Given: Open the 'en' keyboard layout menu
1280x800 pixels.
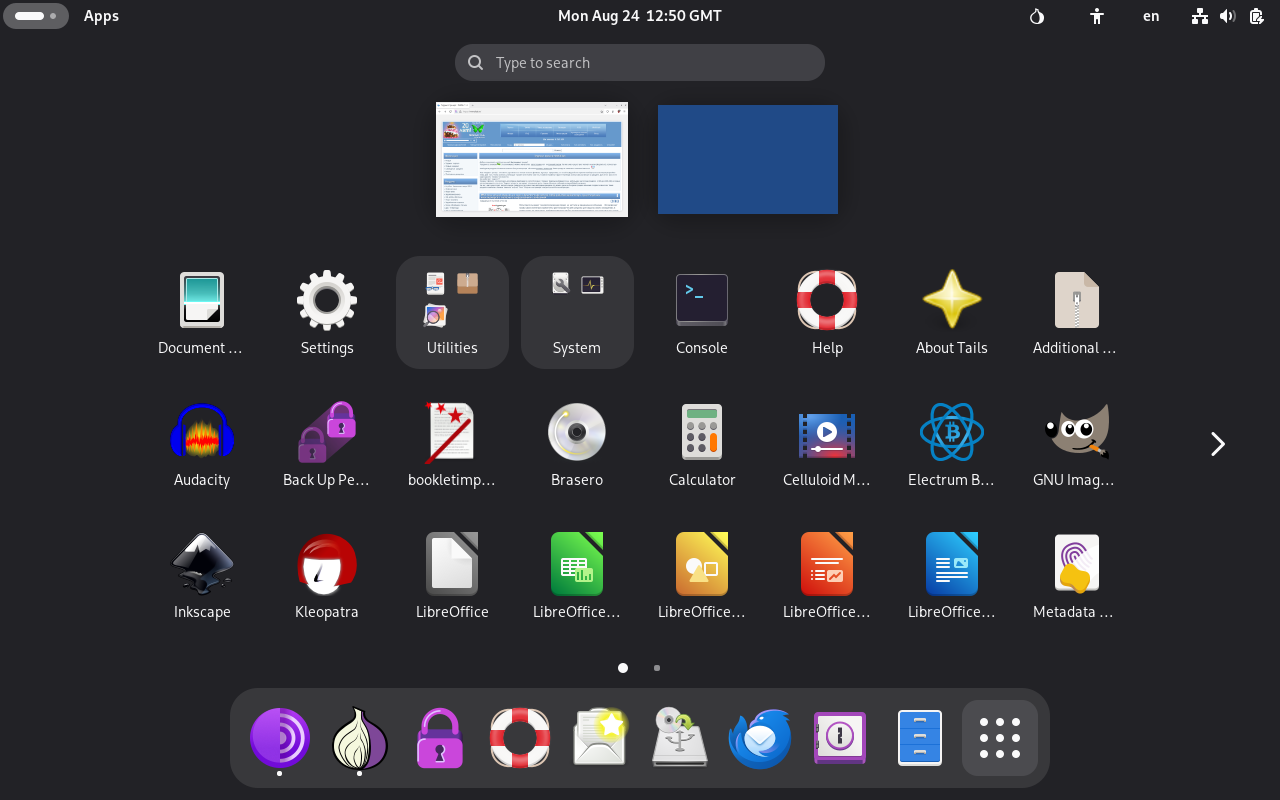Looking at the screenshot, I should coord(1151,16).
